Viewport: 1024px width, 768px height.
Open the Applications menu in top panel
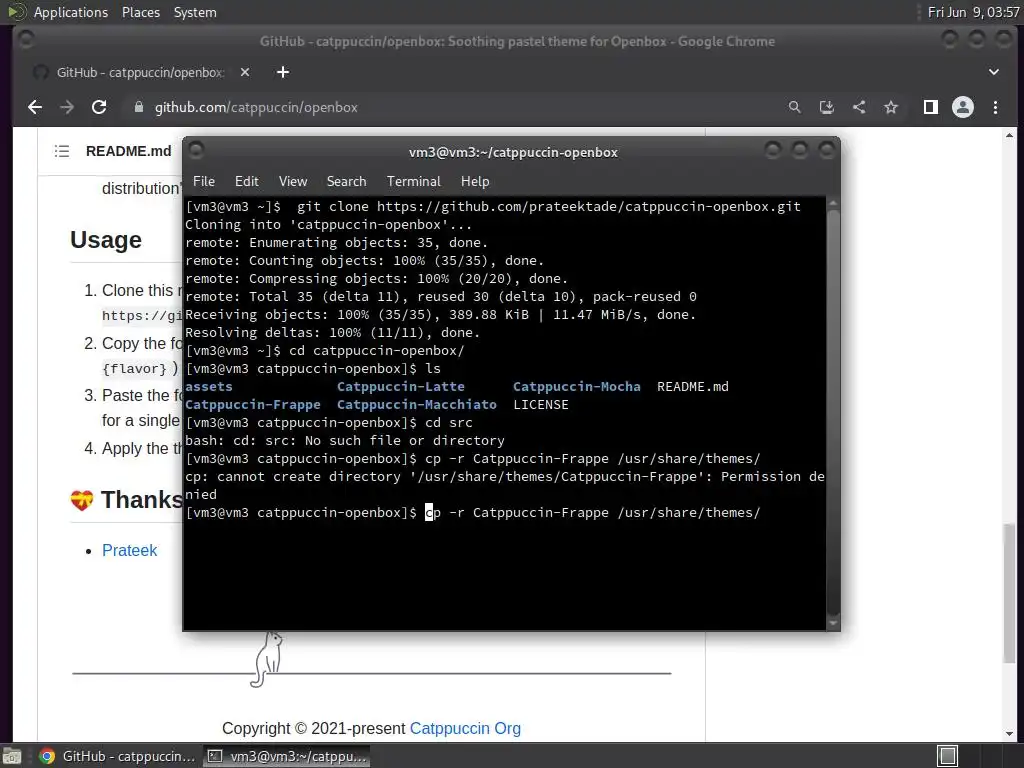click(x=71, y=12)
